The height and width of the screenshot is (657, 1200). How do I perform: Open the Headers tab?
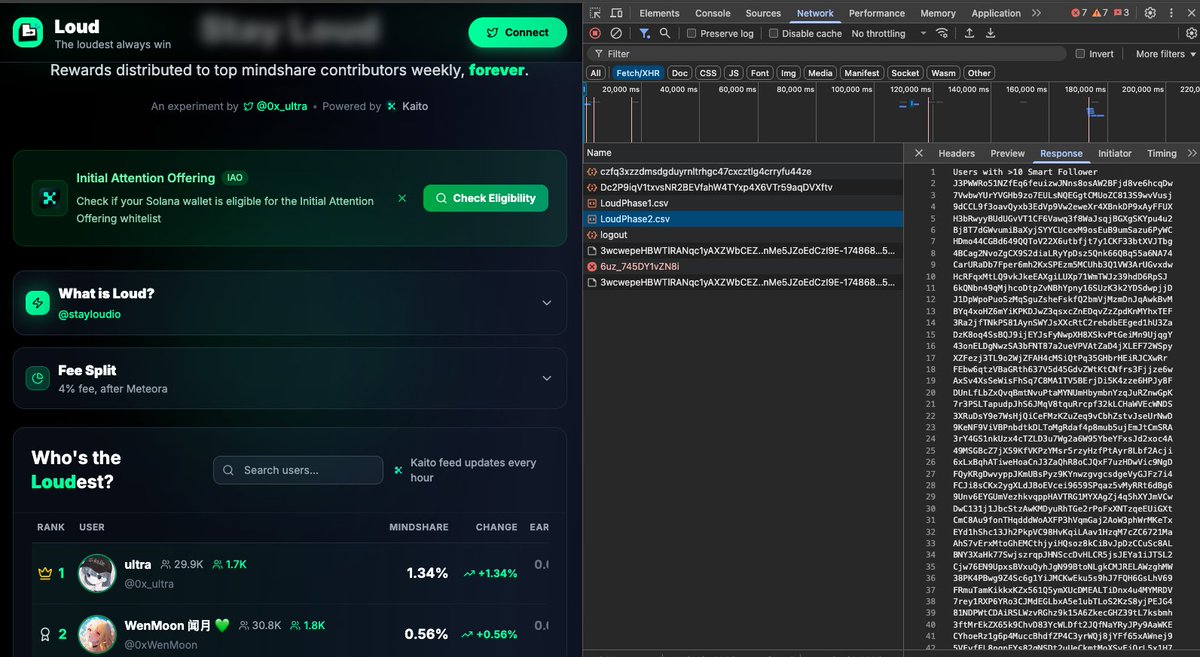pos(956,153)
